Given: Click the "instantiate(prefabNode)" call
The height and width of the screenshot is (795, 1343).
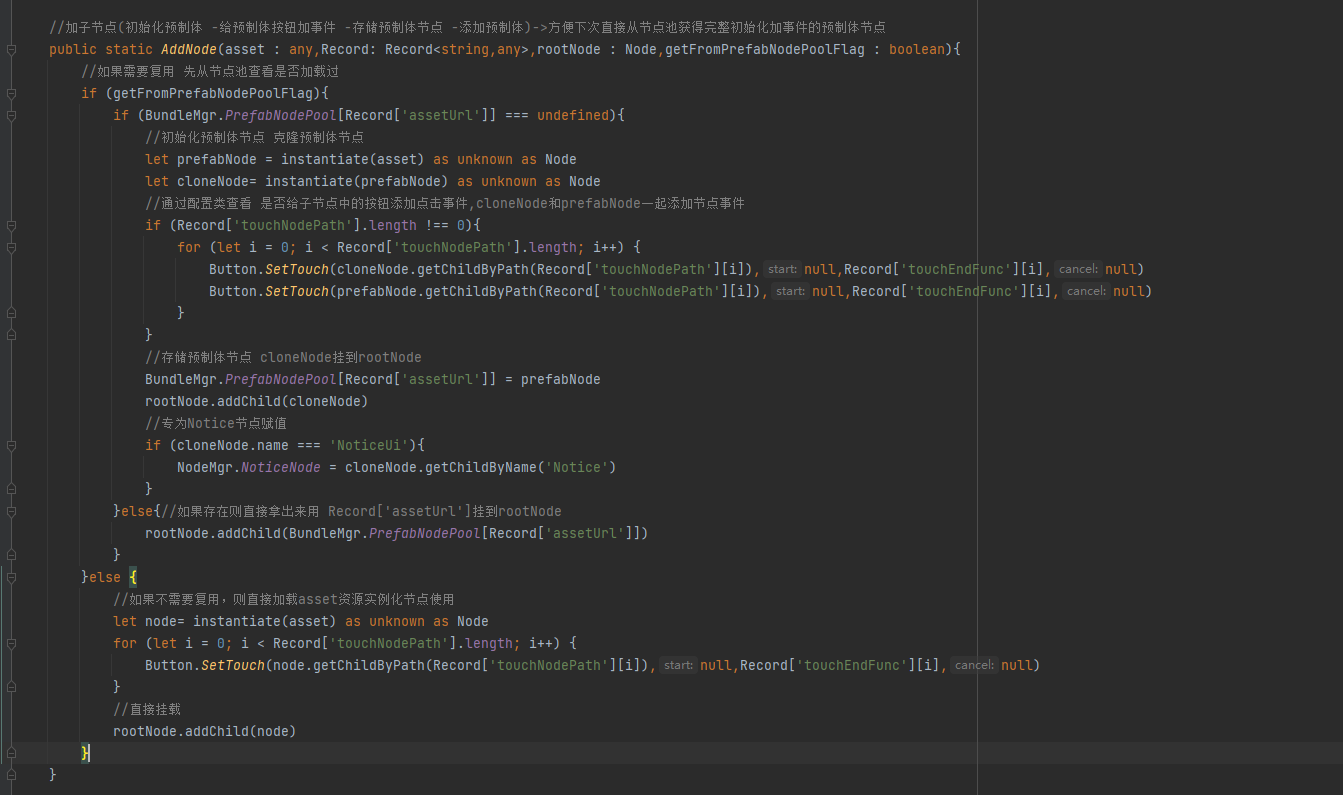Looking at the screenshot, I should pos(357,181).
